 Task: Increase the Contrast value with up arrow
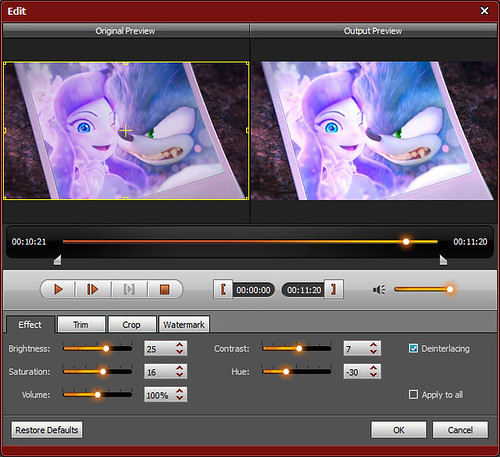click(x=373, y=345)
